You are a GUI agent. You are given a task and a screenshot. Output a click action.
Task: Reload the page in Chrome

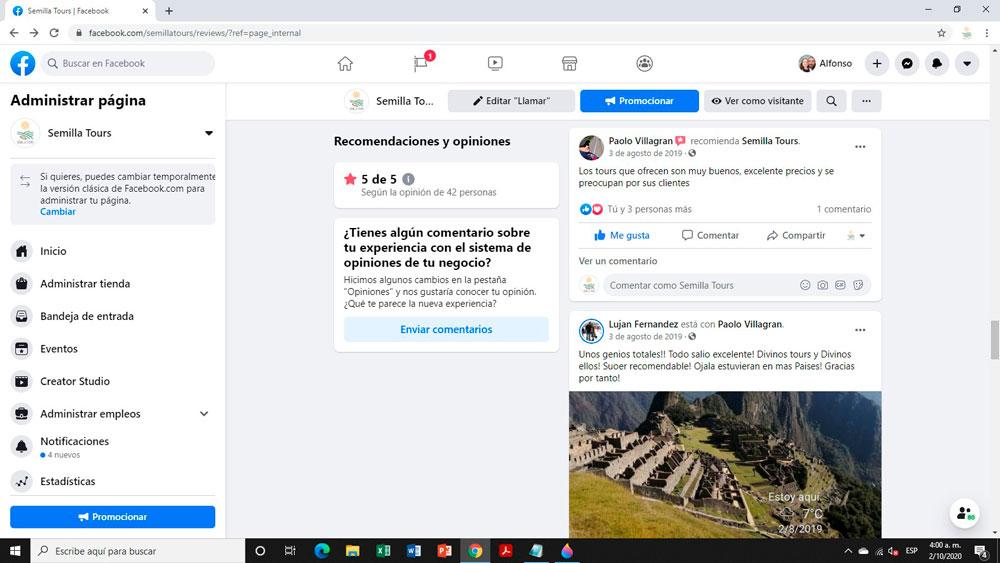click(54, 33)
